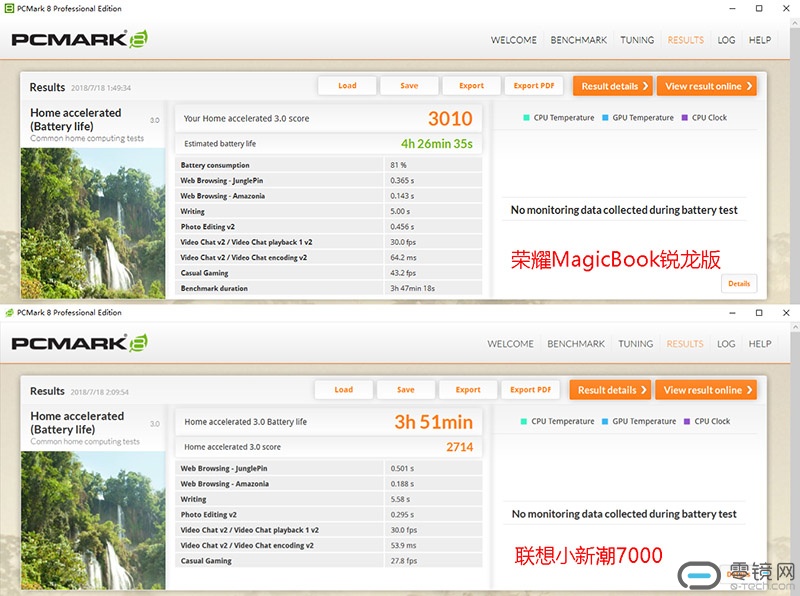Open the WELCOME tab in the lower window
This screenshot has width=800, height=596.
pos(510,344)
